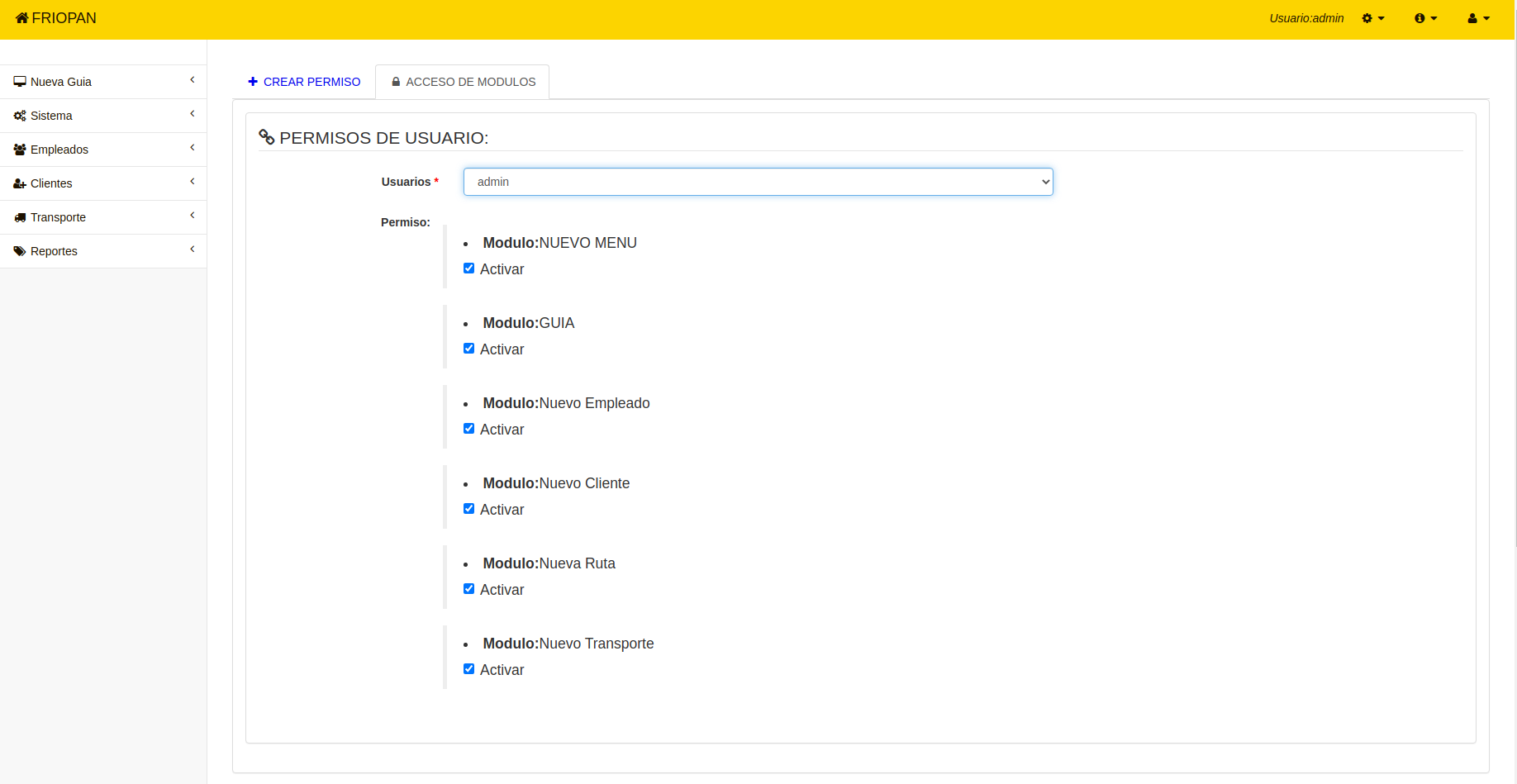Click the lock icon on Acceso de Modulos

click(x=396, y=82)
